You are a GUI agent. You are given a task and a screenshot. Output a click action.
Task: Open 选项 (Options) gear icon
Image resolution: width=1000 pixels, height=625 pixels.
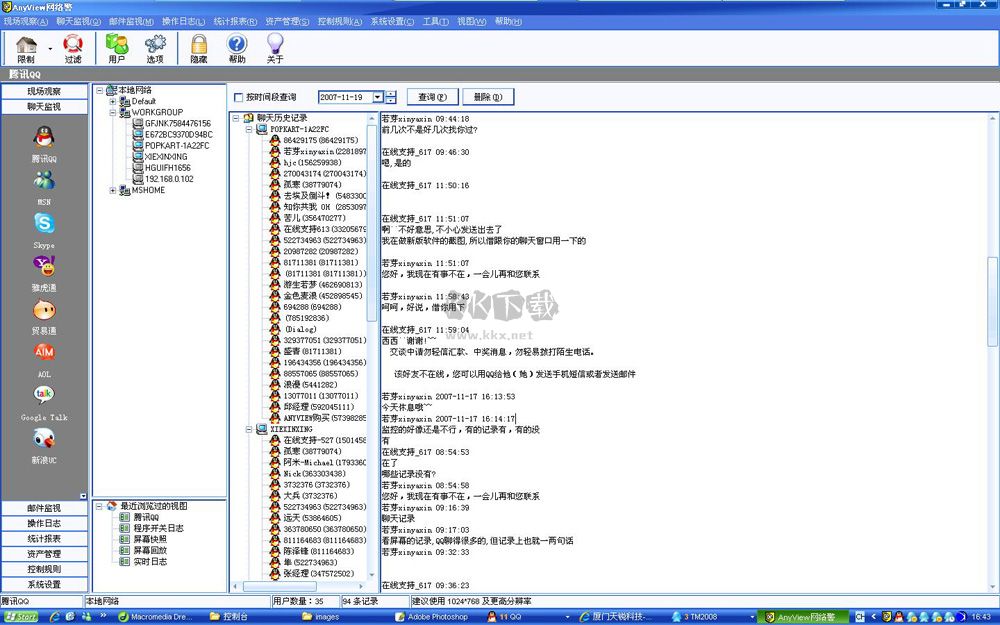(155, 48)
